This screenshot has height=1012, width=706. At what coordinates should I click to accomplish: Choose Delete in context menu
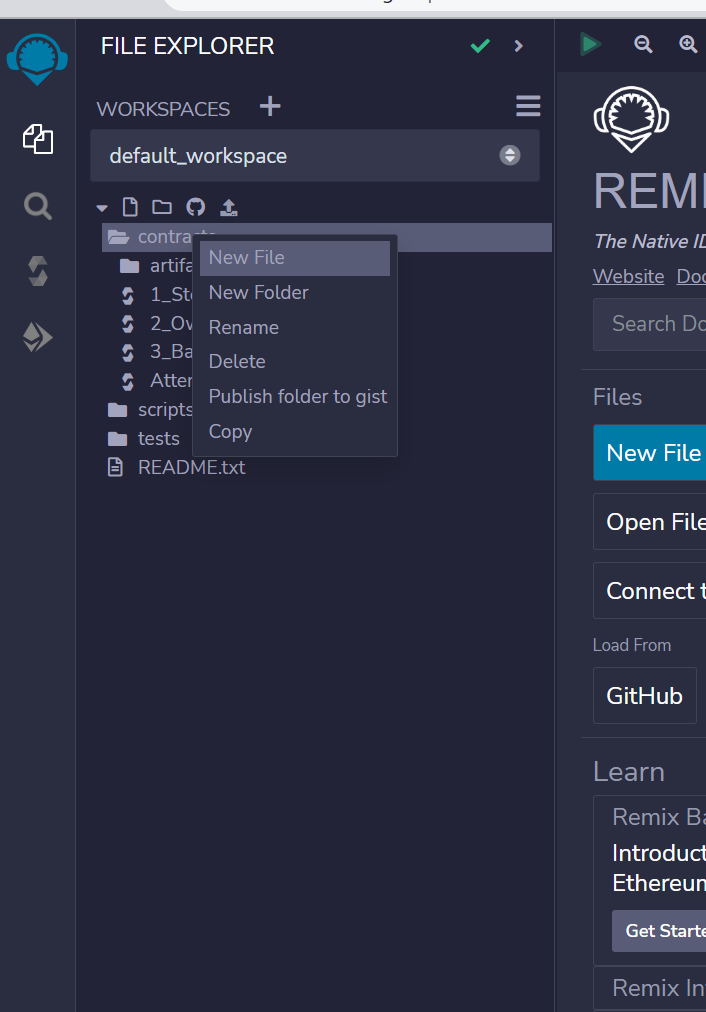[x=294, y=361]
